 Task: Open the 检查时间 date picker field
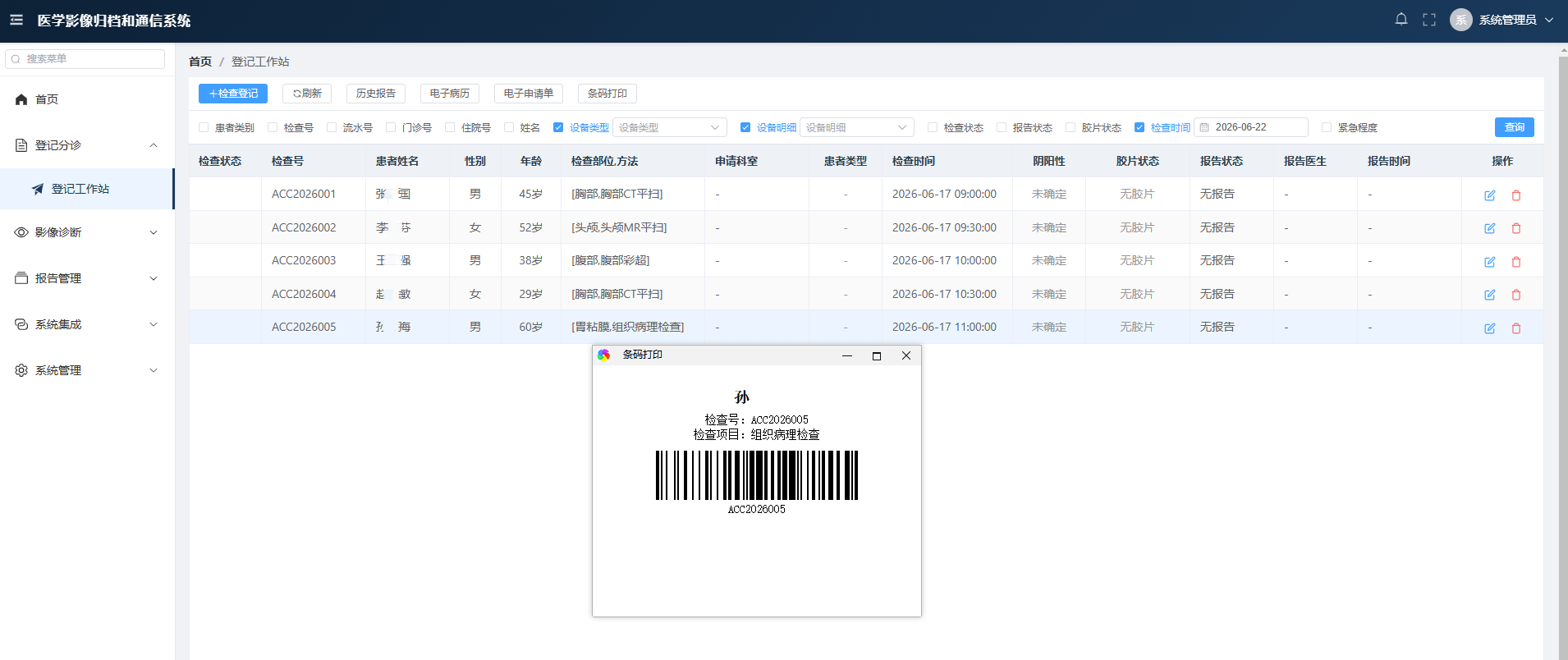(x=1251, y=127)
